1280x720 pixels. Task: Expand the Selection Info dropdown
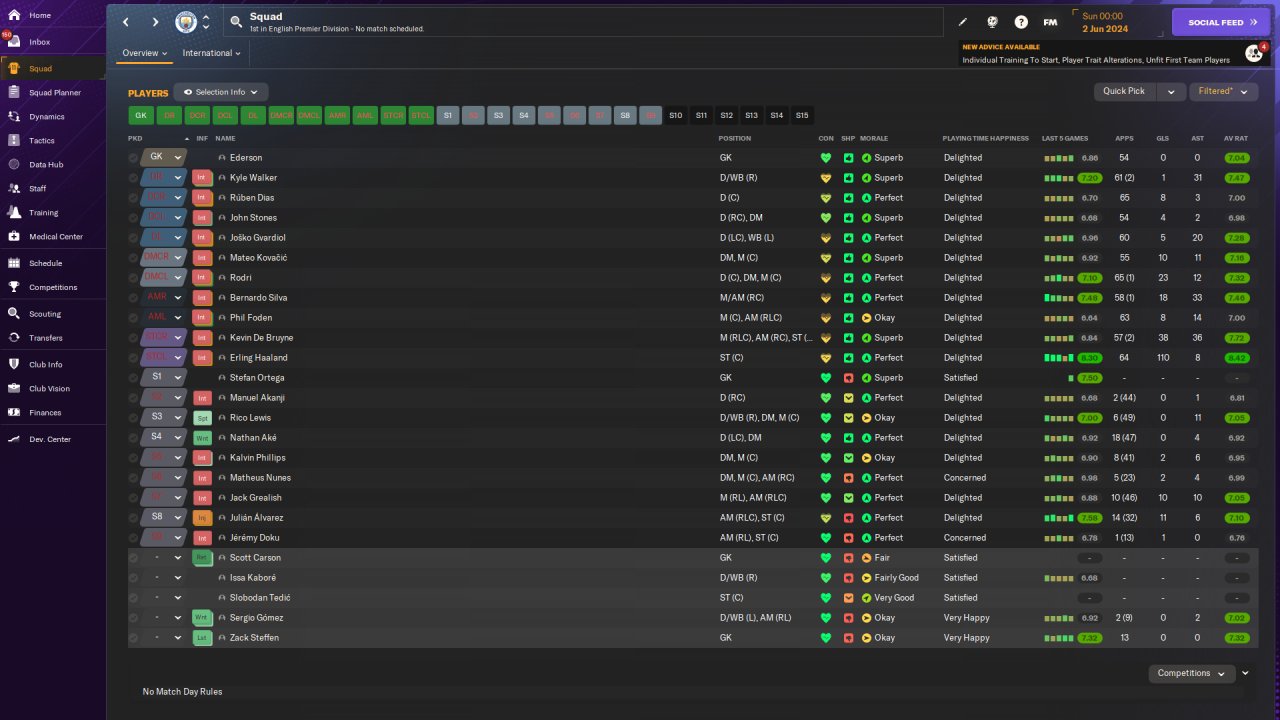221,92
